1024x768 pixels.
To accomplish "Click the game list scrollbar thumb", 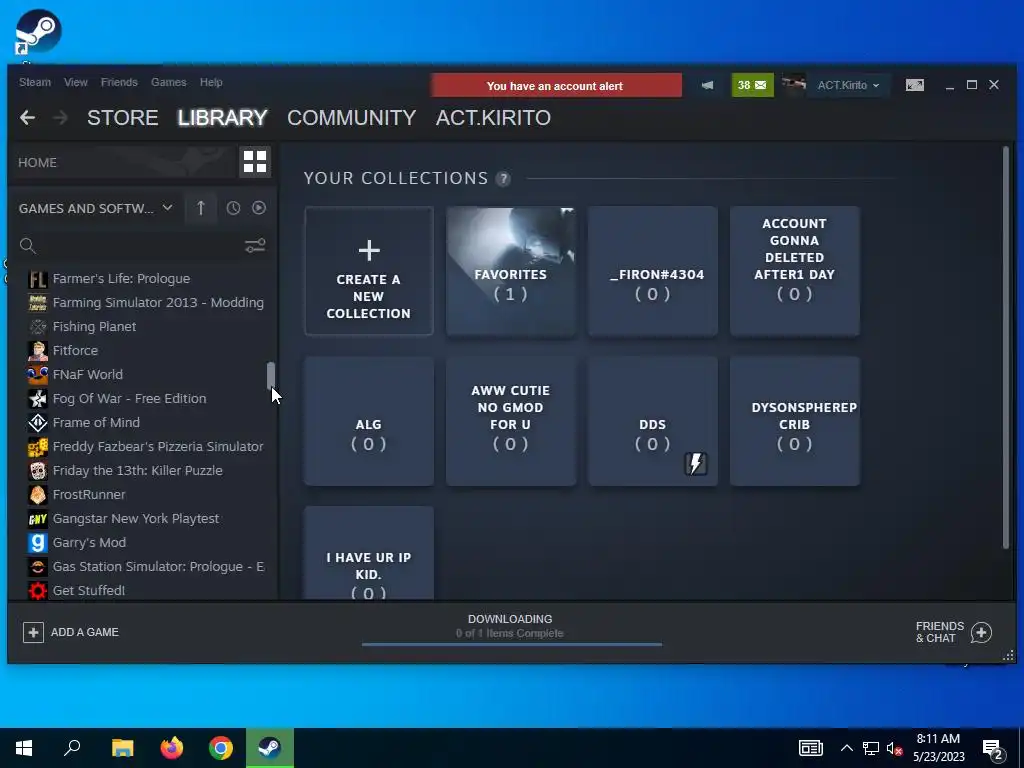I will (271, 375).
